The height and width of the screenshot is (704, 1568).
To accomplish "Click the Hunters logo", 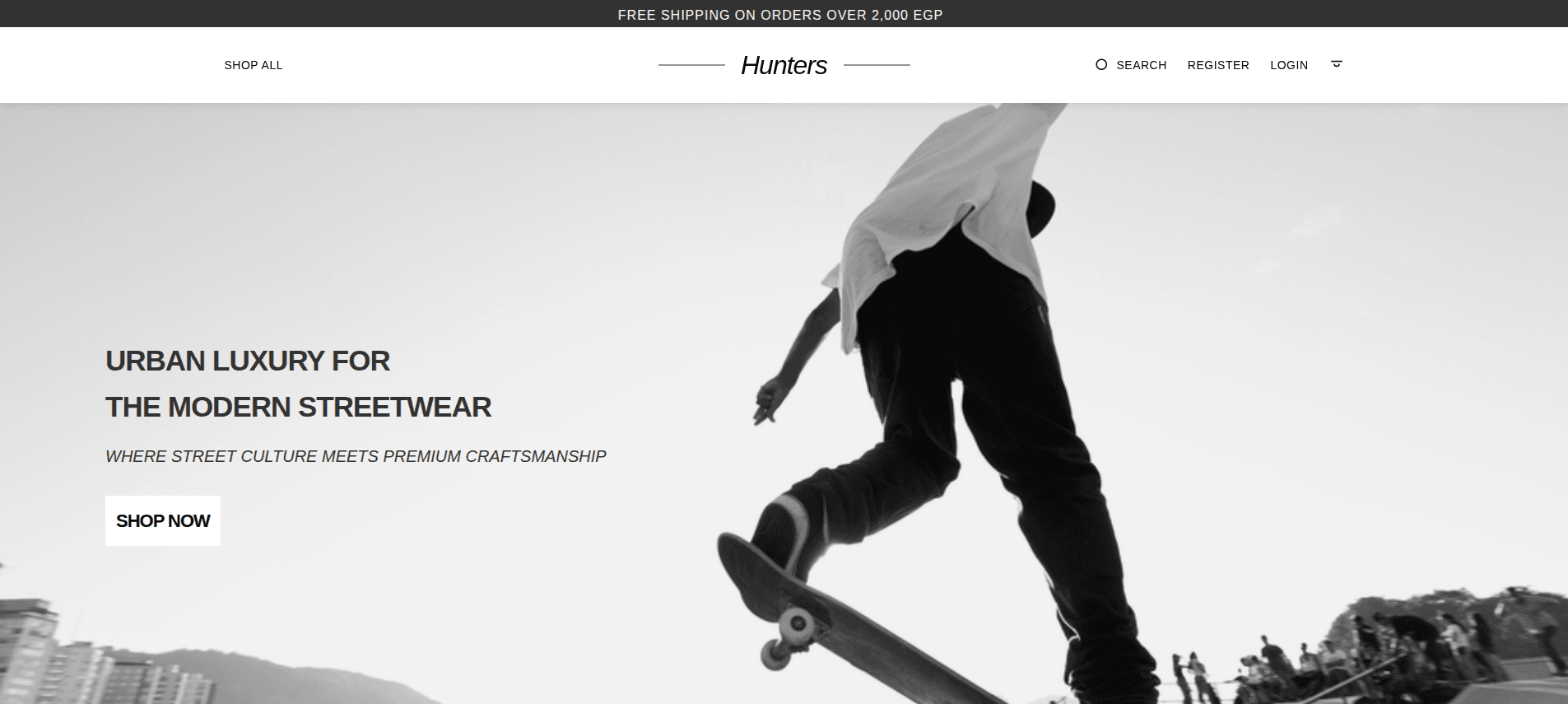I will click(x=784, y=65).
